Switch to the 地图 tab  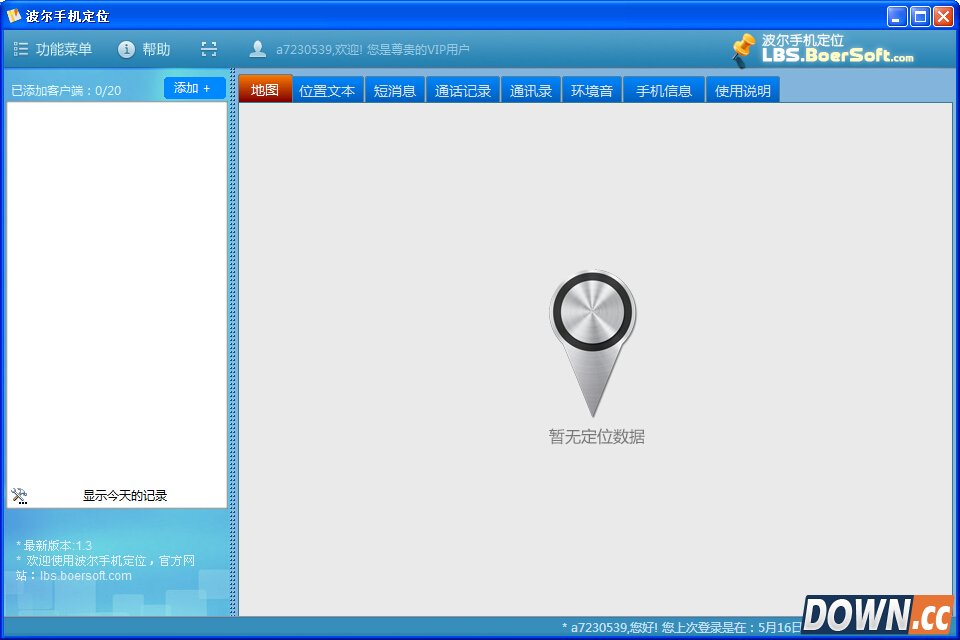[x=265, y=90]
